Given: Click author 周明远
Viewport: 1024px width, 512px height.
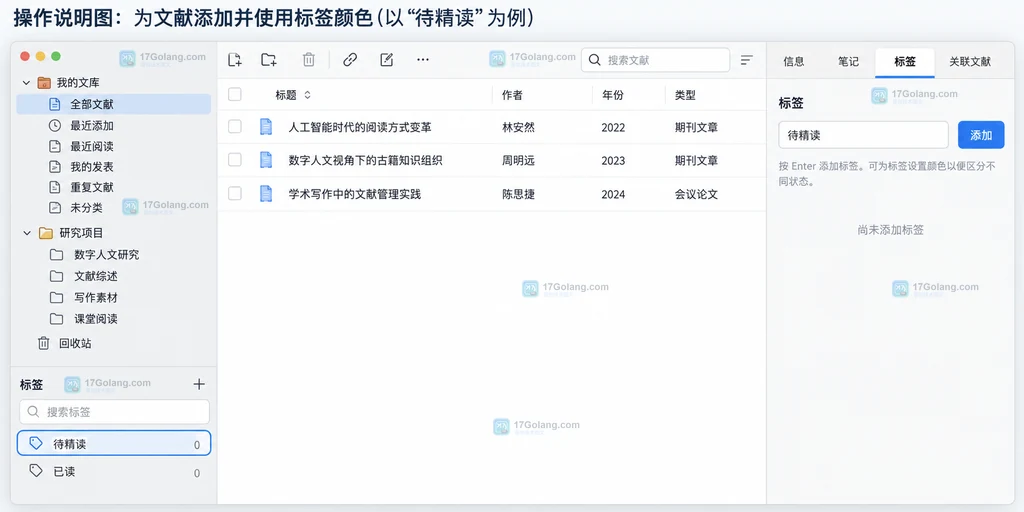Looking at the screenshot, I should click(x=518, y=161).
